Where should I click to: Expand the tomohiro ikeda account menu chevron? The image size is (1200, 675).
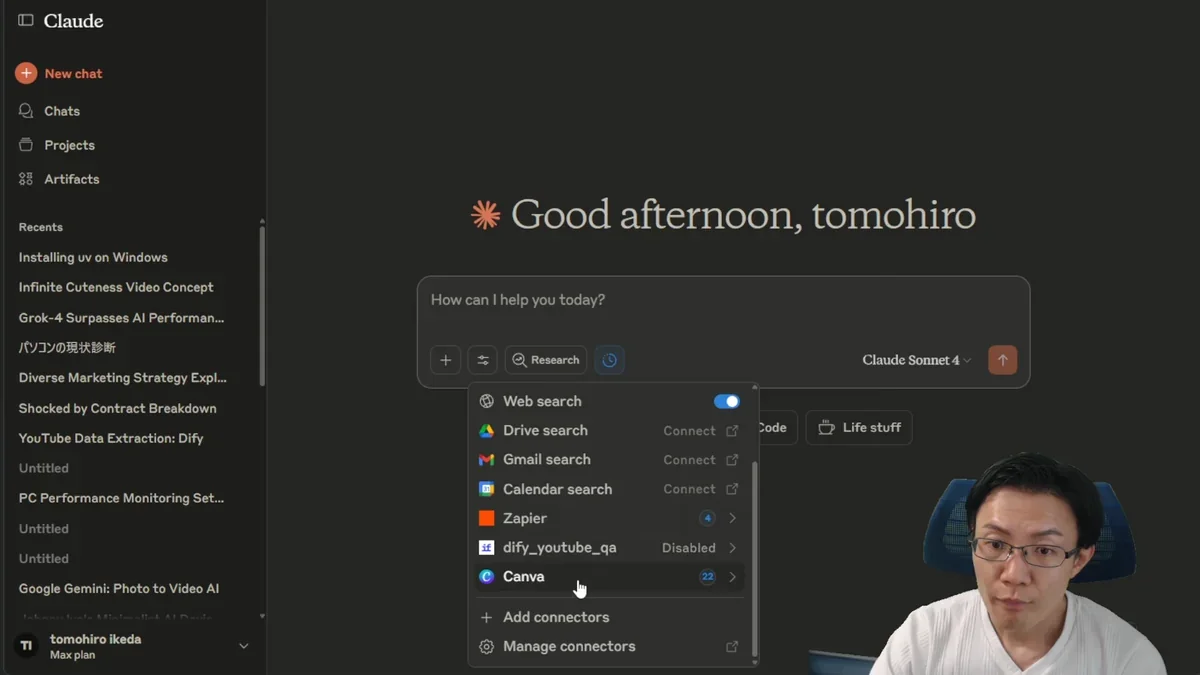pyautogui.click(x=244, y=646)
